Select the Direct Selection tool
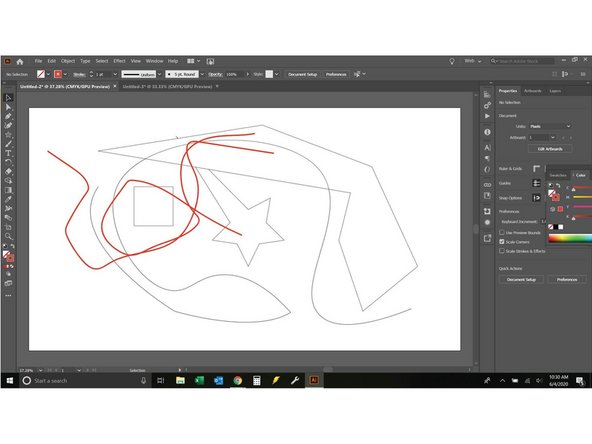 (x=8, y=107)
